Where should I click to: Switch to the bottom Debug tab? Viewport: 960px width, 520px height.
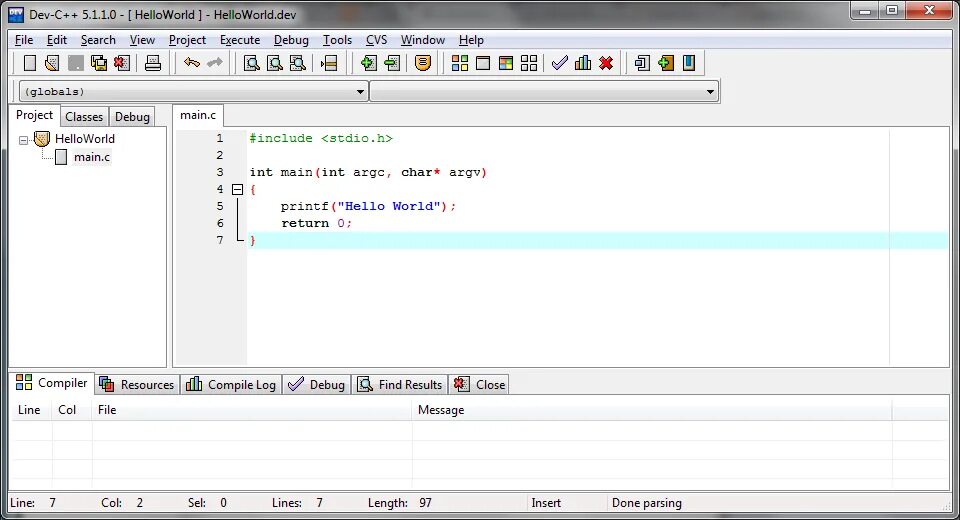317,385
